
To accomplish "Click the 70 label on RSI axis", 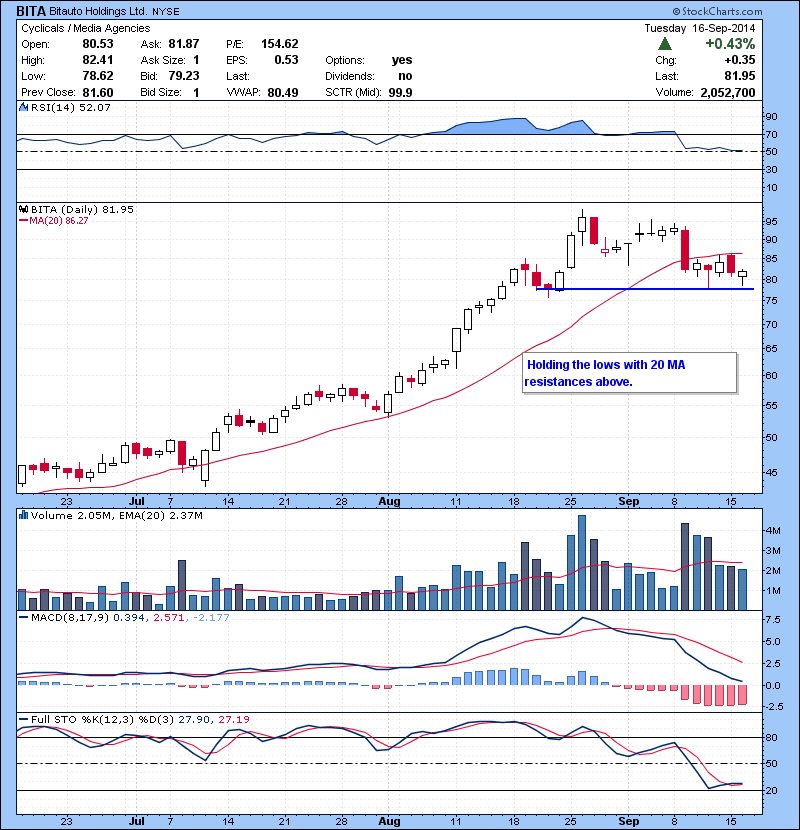I will coord(771,134).
